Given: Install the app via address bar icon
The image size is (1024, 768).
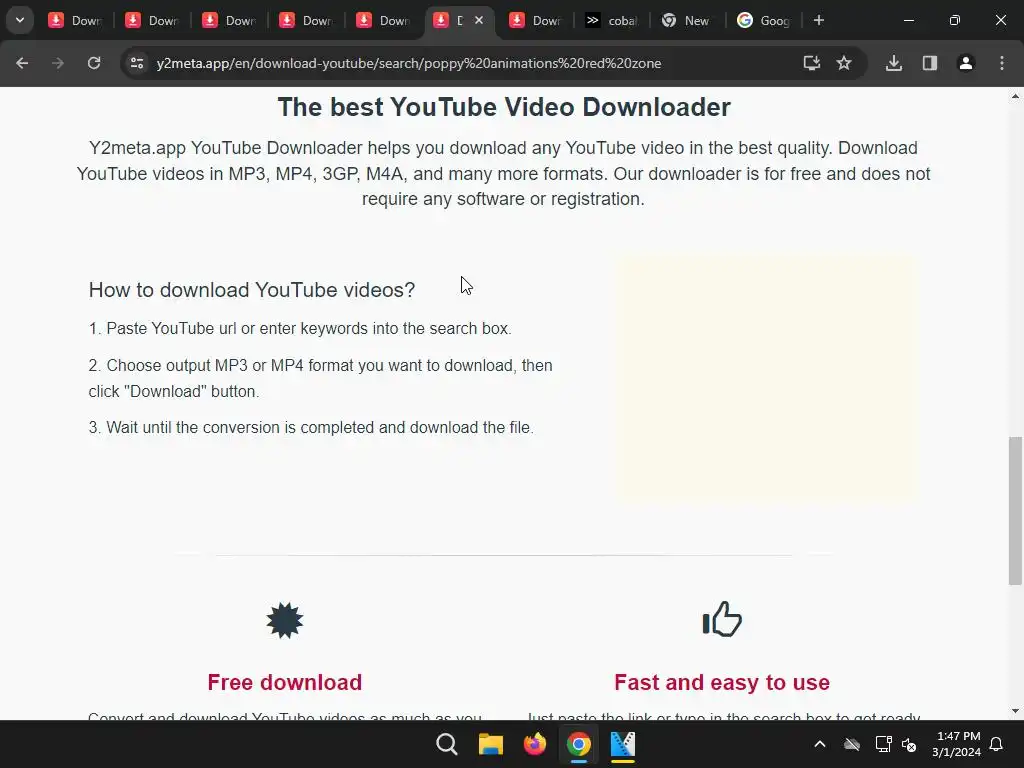Looking at the screenshot, I should tap(812, 63).
